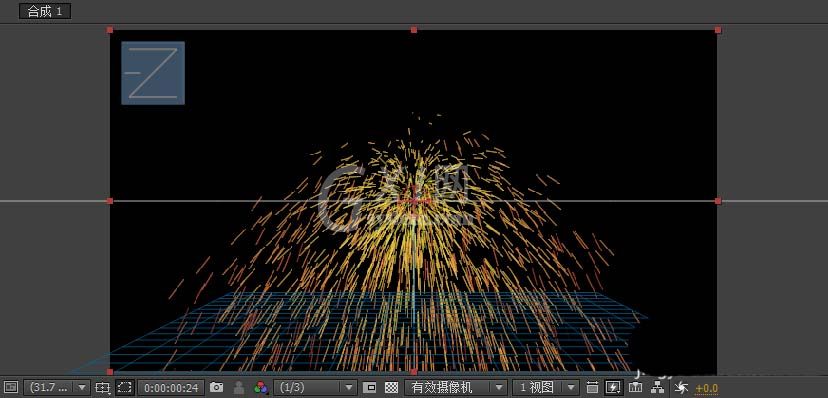Open the 有效摄像机 3D view dropdown
Image resolution: width=828 pixels, height=398 pixels.
[456, 387]
